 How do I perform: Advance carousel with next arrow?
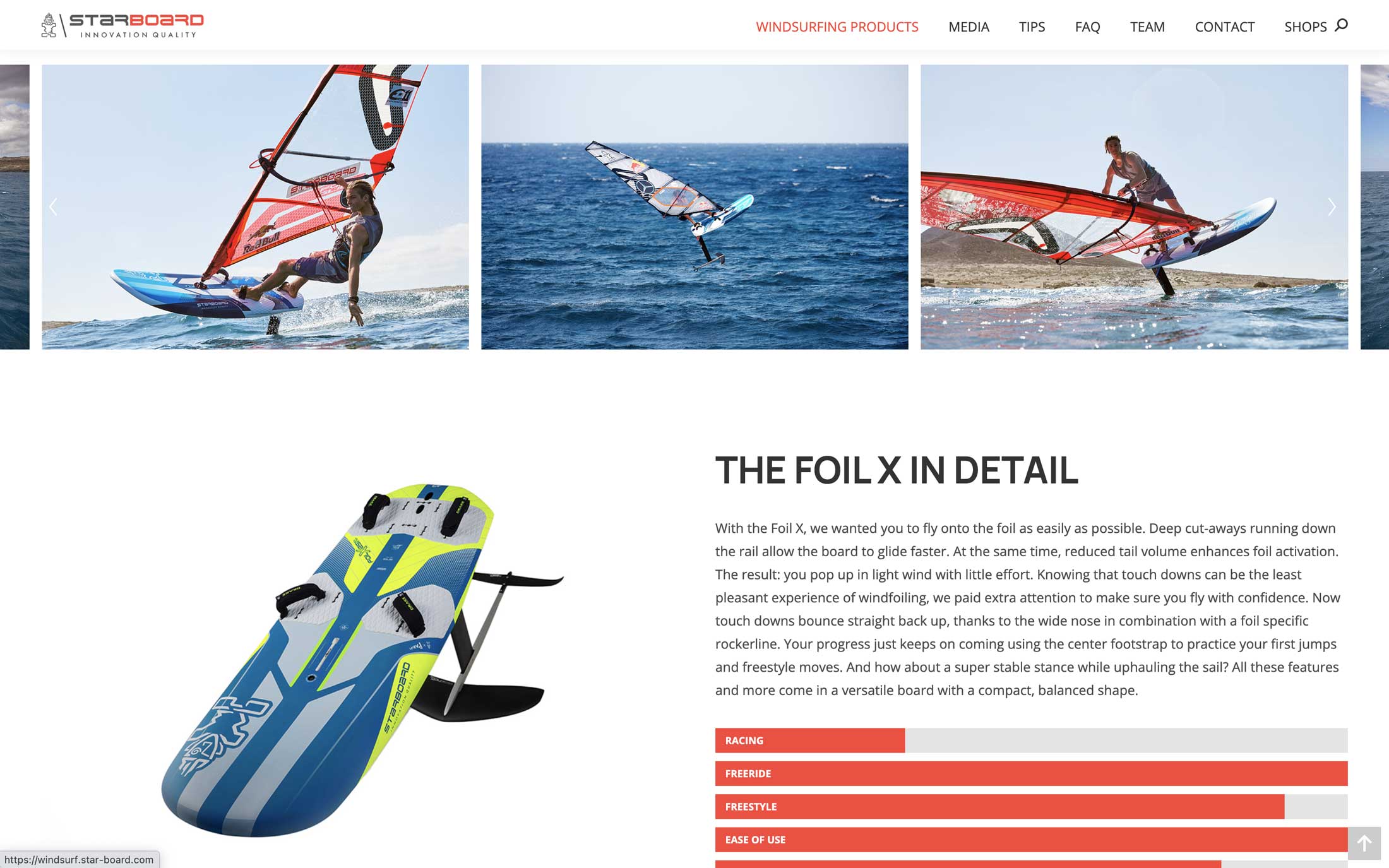tap(1332, 206)
